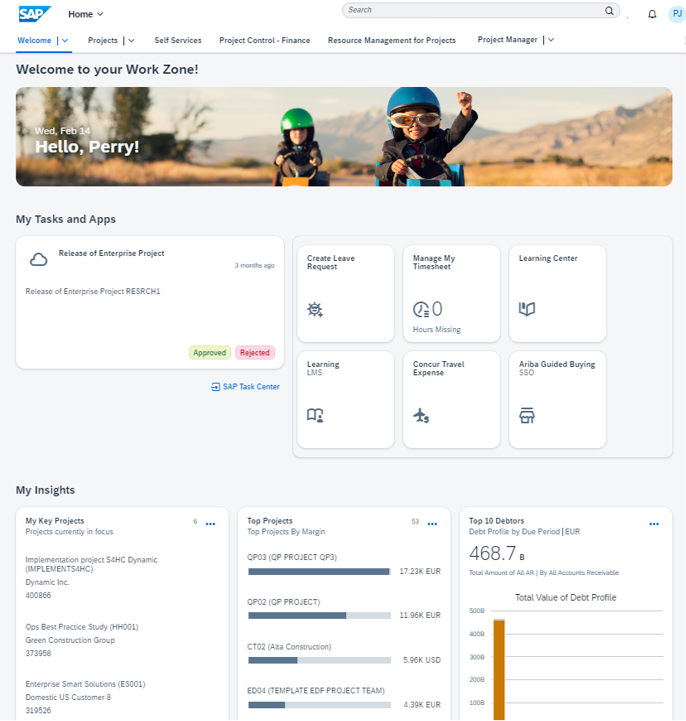This screenshot has height=721, width=686.
Task: Click 'Release of Enterprise Project RESRCH1' text
Action: pyautogui.click(x=93, y=292)
